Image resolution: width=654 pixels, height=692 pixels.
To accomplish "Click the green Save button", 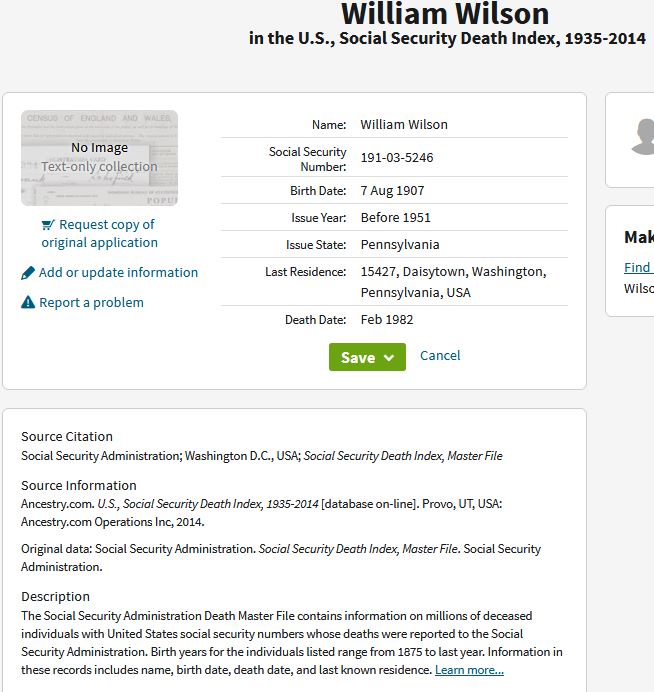I will [358, 357].
